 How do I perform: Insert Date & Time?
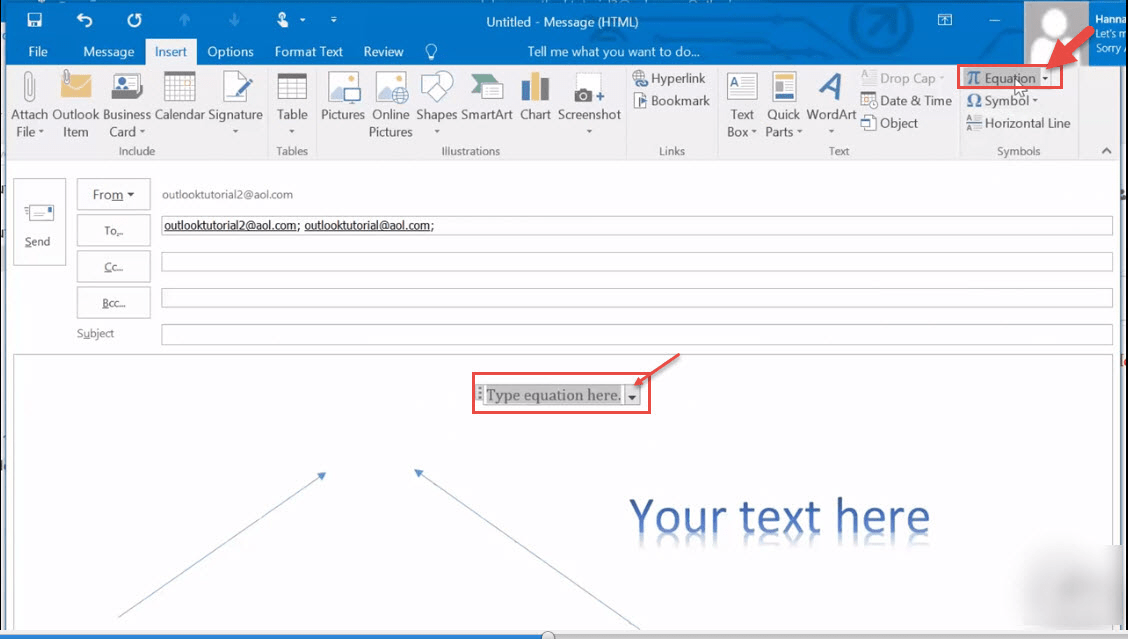[906, 101]
